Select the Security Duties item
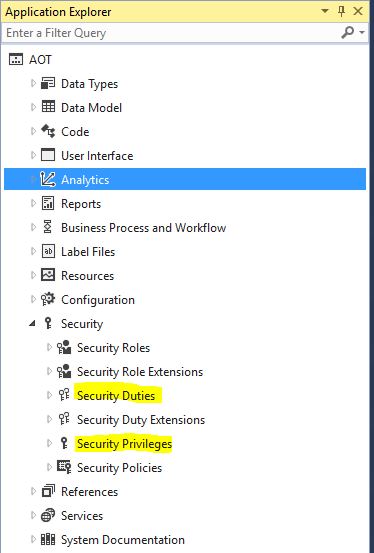This screenshot has width=374, height=553. pyautogui.click(x=116, y=395)
